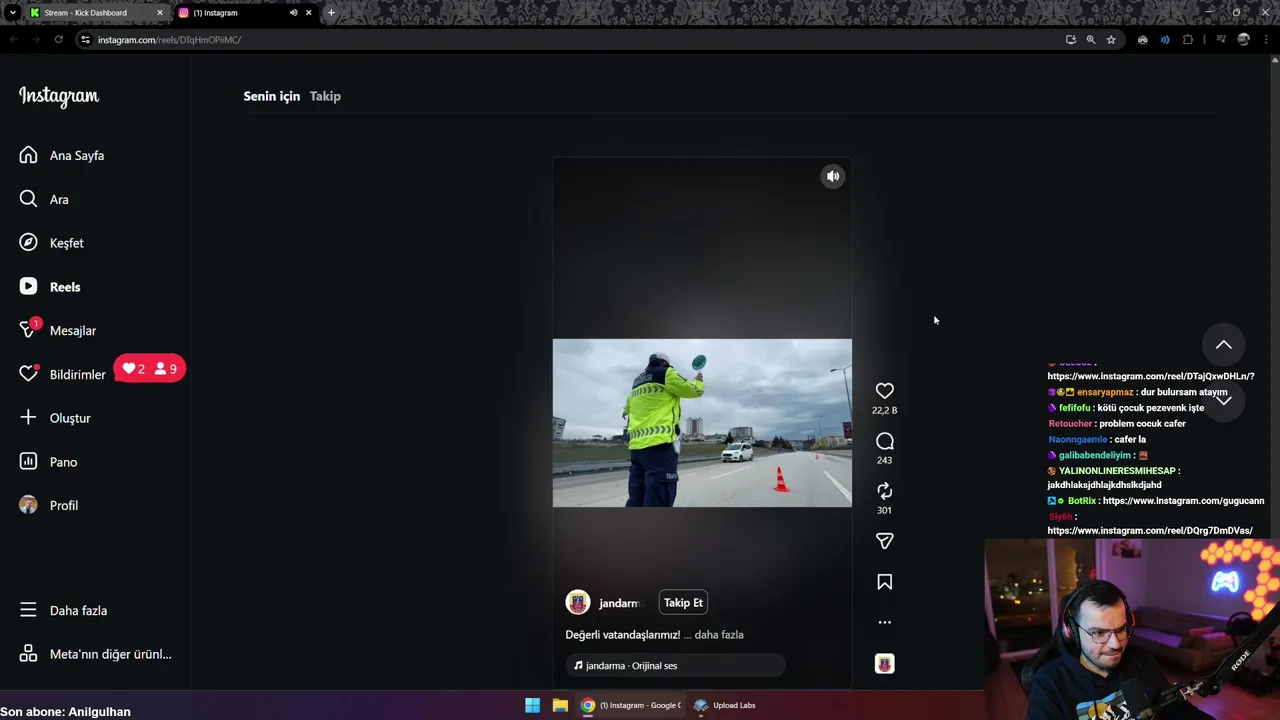Click the reel video to pause

click(702, 423)
